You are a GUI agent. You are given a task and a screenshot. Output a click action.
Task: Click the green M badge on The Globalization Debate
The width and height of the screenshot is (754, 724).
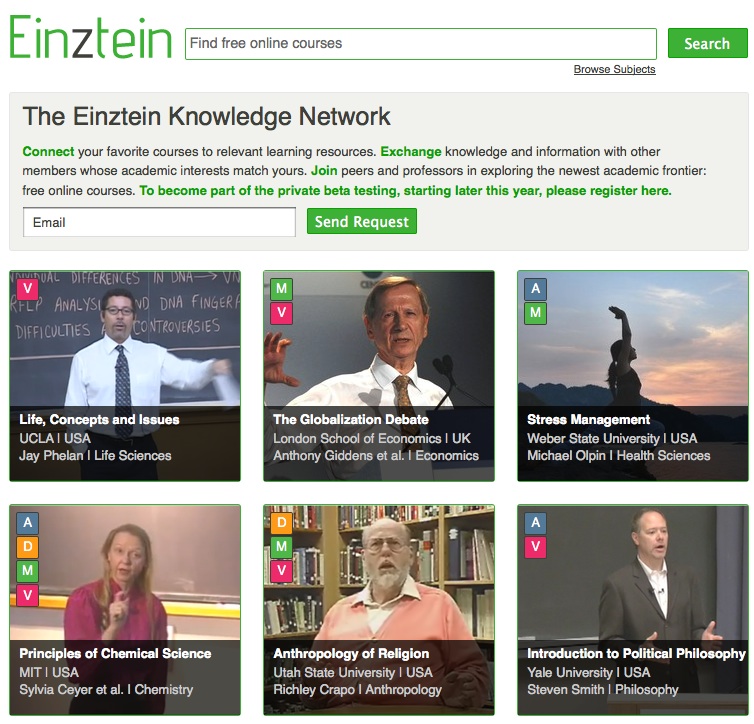(281, 288)
